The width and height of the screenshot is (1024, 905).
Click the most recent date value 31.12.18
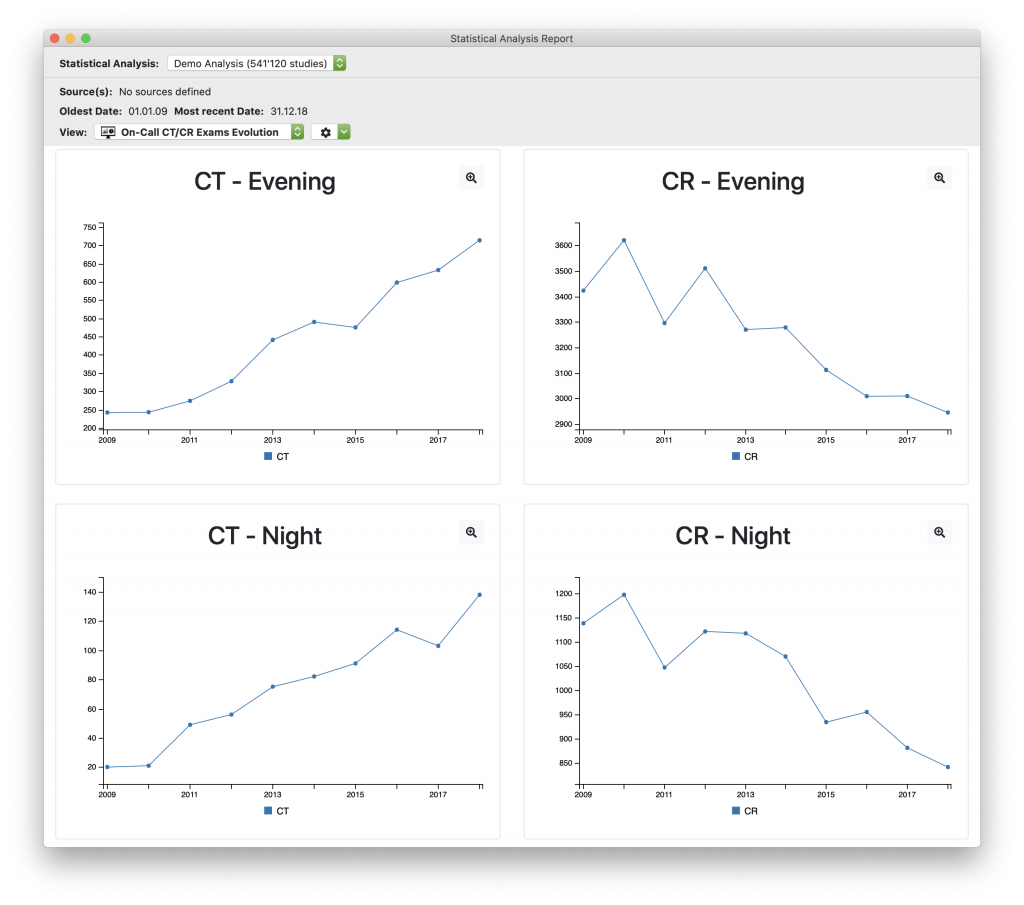click(289, 111)
